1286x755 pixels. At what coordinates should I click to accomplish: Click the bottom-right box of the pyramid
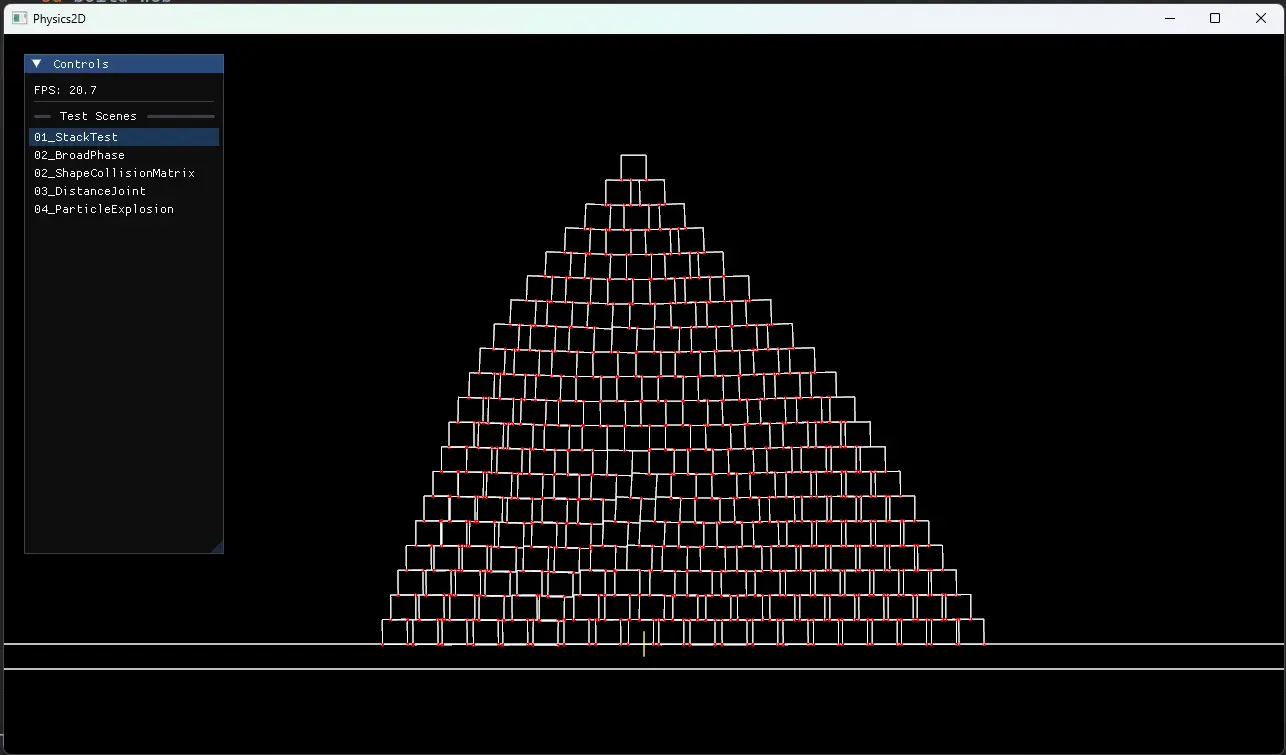point(971,632)
